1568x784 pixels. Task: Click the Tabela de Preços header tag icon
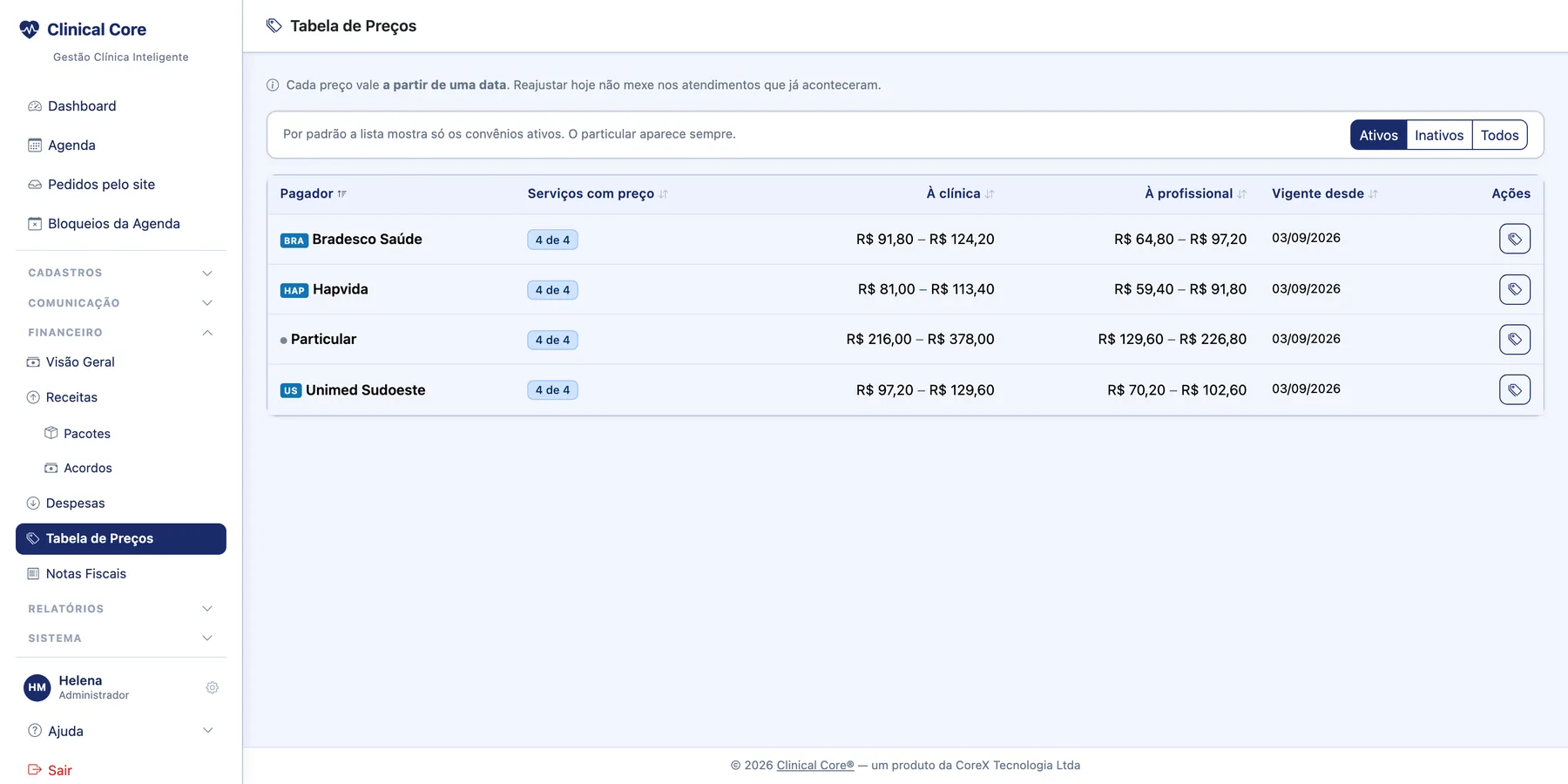[274, 26]
